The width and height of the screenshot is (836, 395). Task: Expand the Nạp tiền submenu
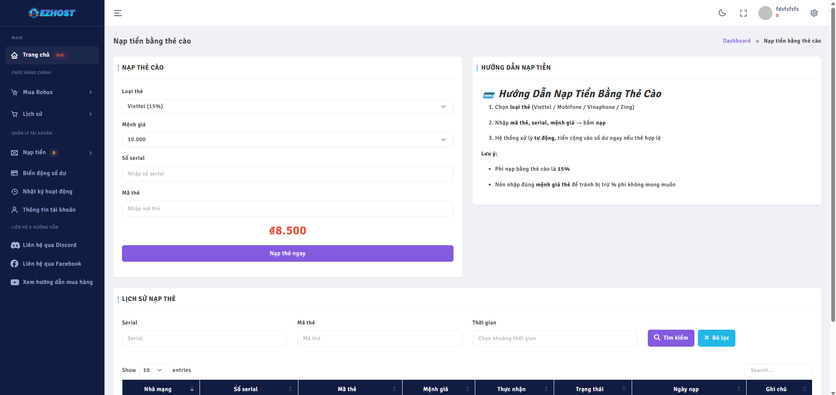(52, 153)
